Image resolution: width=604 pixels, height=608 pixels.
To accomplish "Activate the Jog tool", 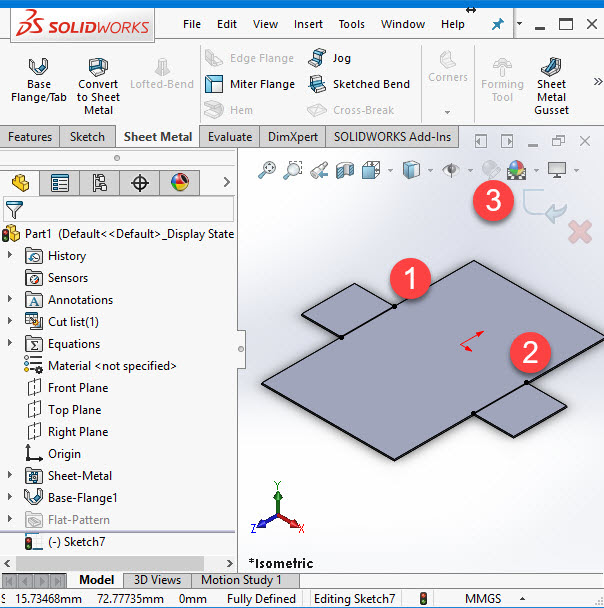I will click(329, 58).
